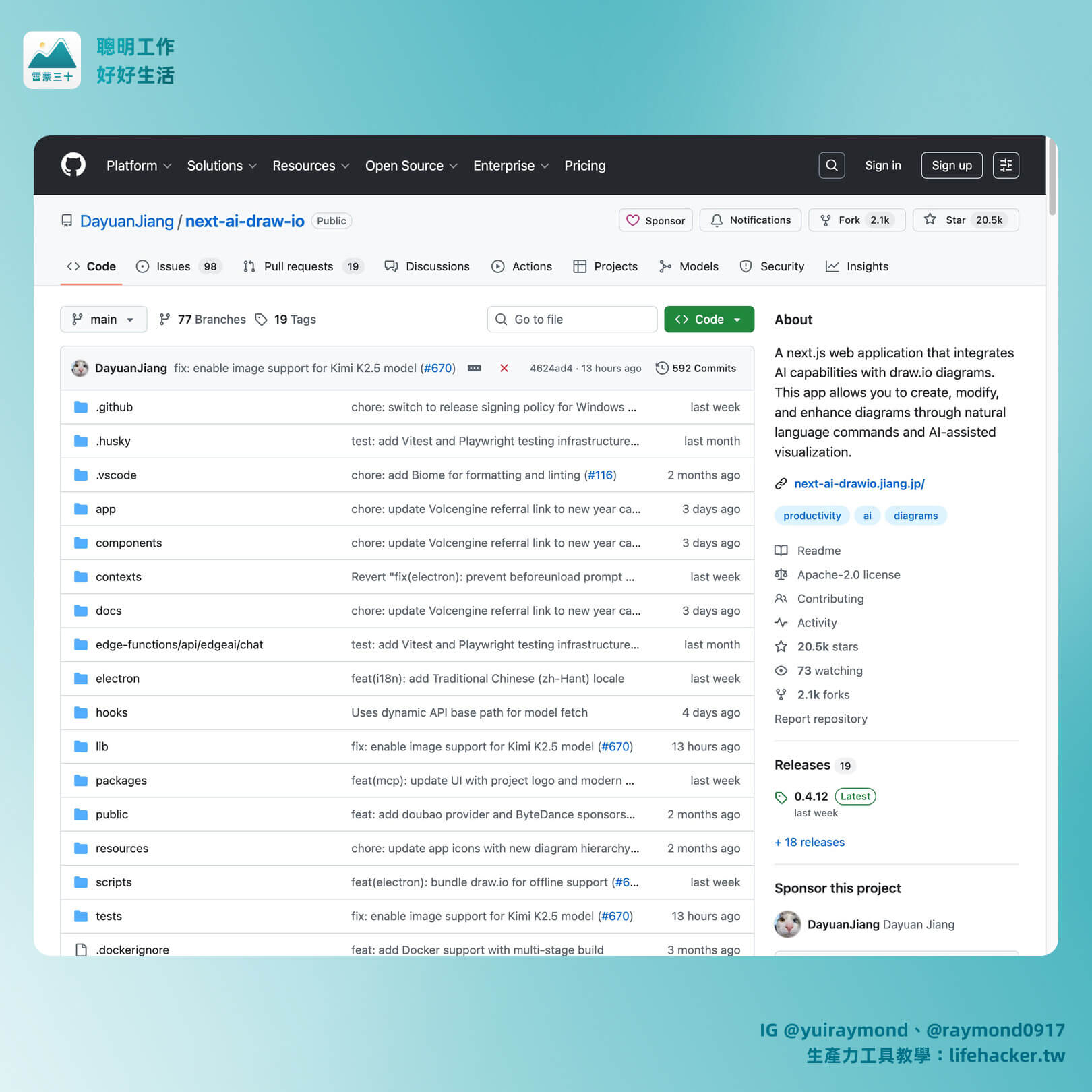Select the productivity topic tag
This screenshot has height=1092, width=1092.
812,515
